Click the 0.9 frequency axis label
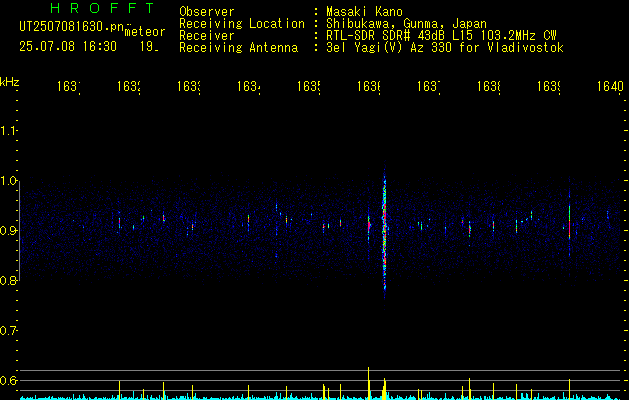The image size is (629, 400). click(8, 231)
